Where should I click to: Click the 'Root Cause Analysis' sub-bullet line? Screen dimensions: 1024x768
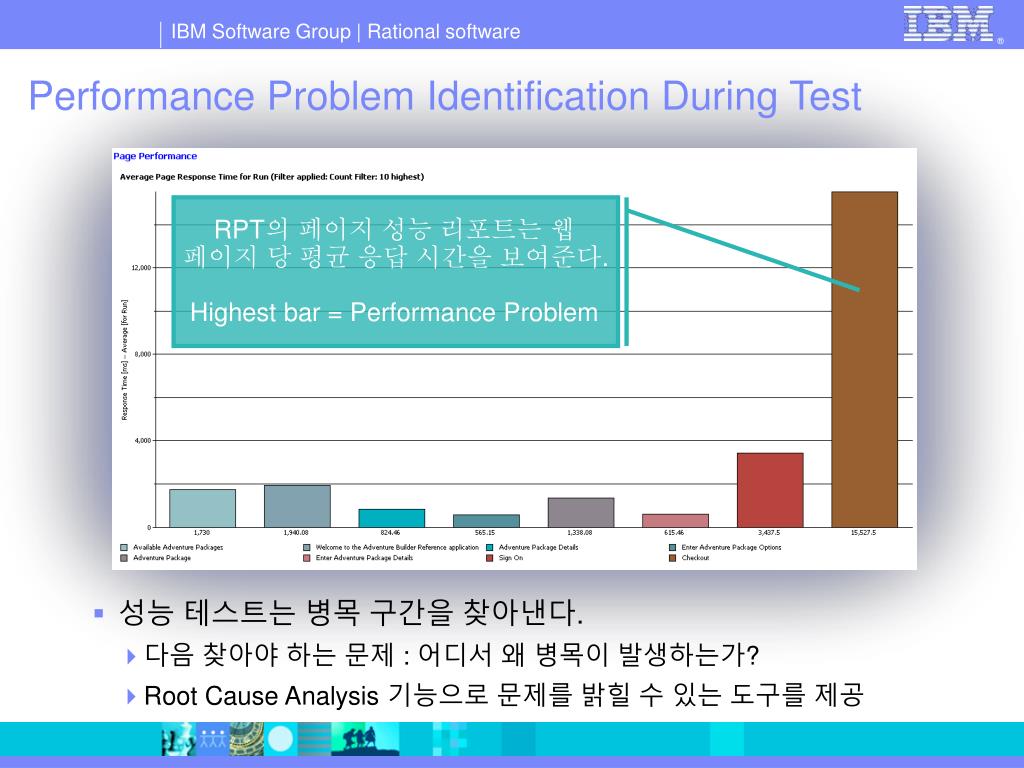point(504,696)
